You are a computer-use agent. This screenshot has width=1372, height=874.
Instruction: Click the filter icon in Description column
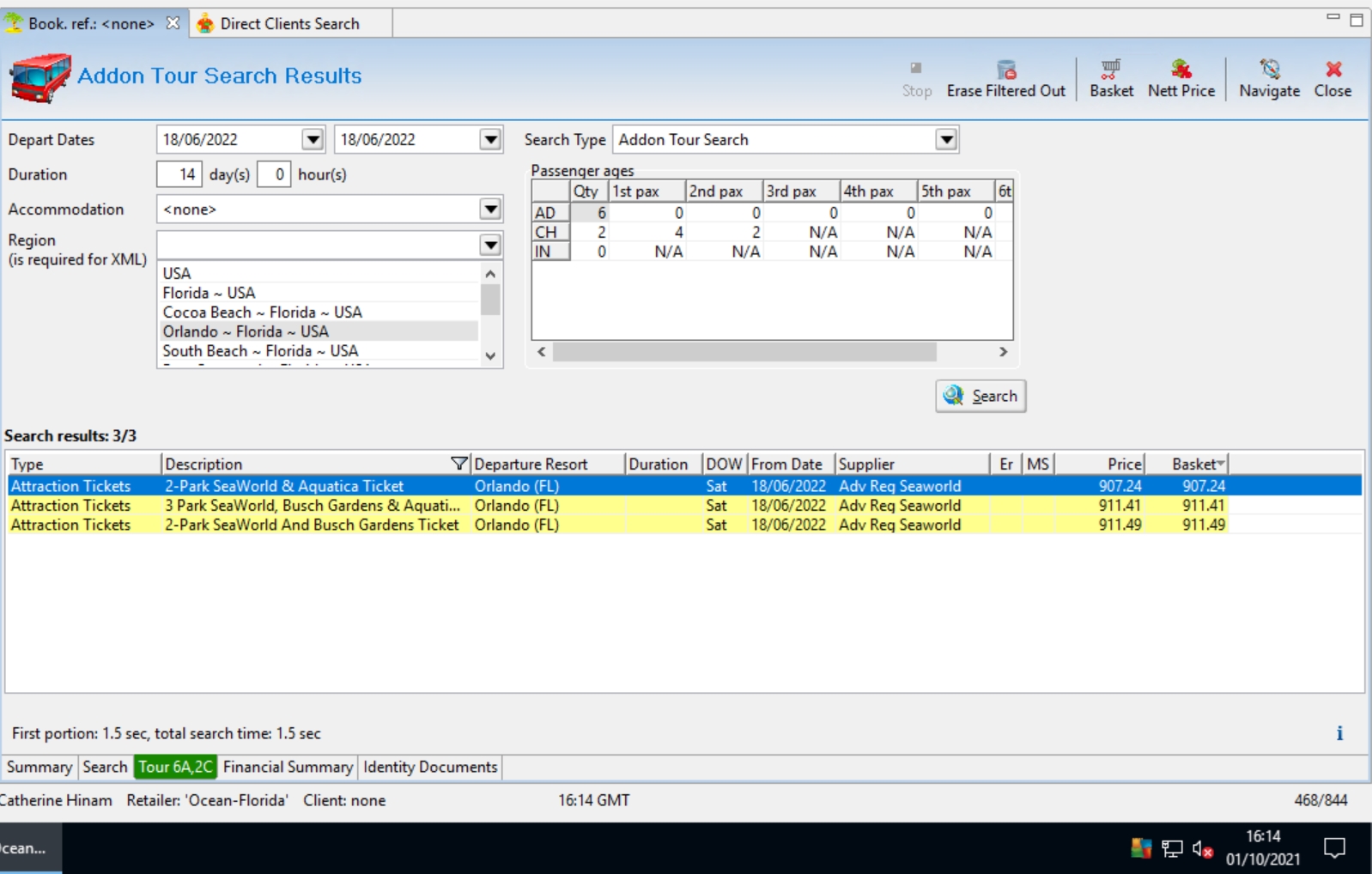click(459, 464)
